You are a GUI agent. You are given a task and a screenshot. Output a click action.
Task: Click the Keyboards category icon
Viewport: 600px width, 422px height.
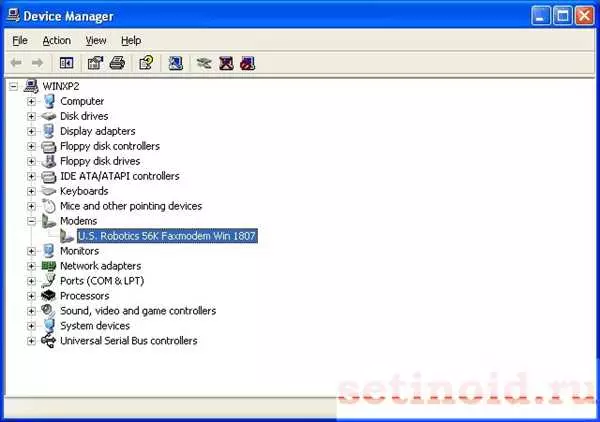(x=49, y=191)
